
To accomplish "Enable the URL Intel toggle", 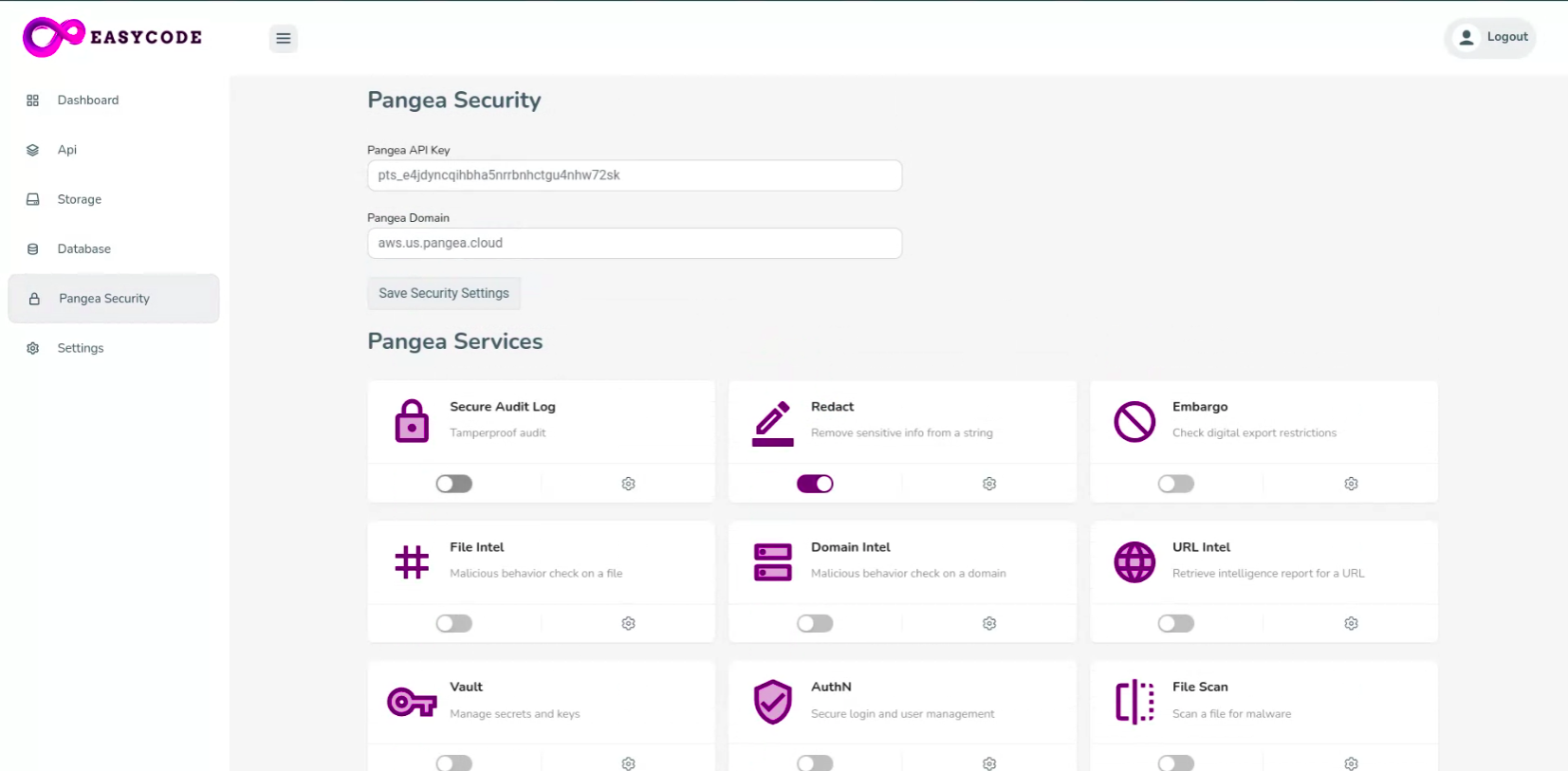I will point(1176,623).
